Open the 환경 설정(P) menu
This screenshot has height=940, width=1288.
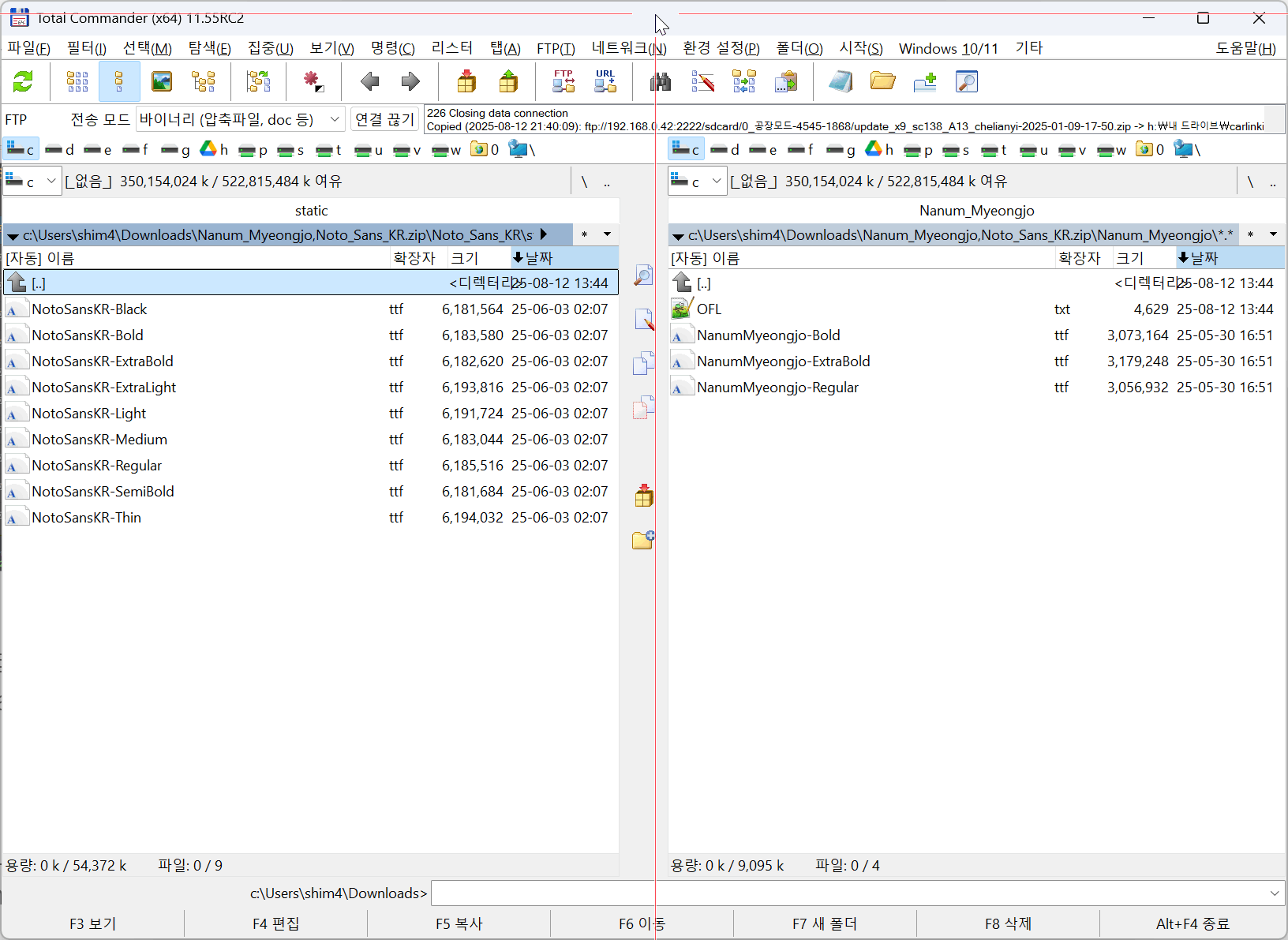(x=721, y=48)
